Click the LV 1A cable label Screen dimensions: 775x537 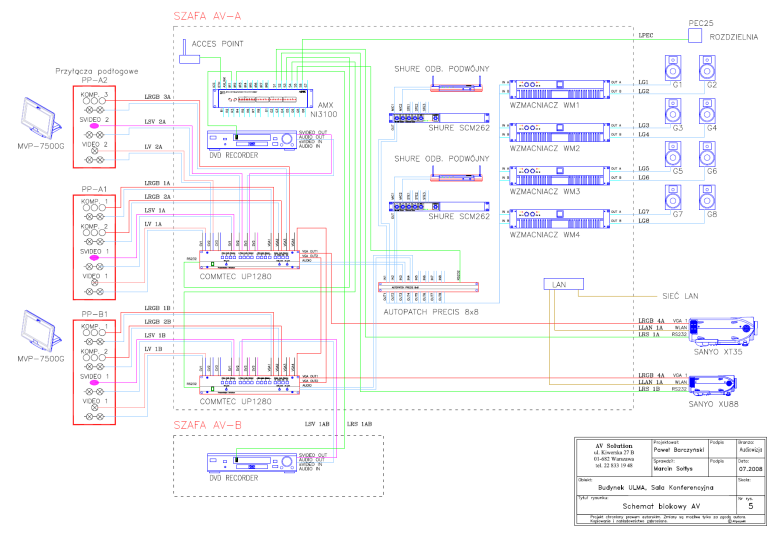(x=153, y=224)
